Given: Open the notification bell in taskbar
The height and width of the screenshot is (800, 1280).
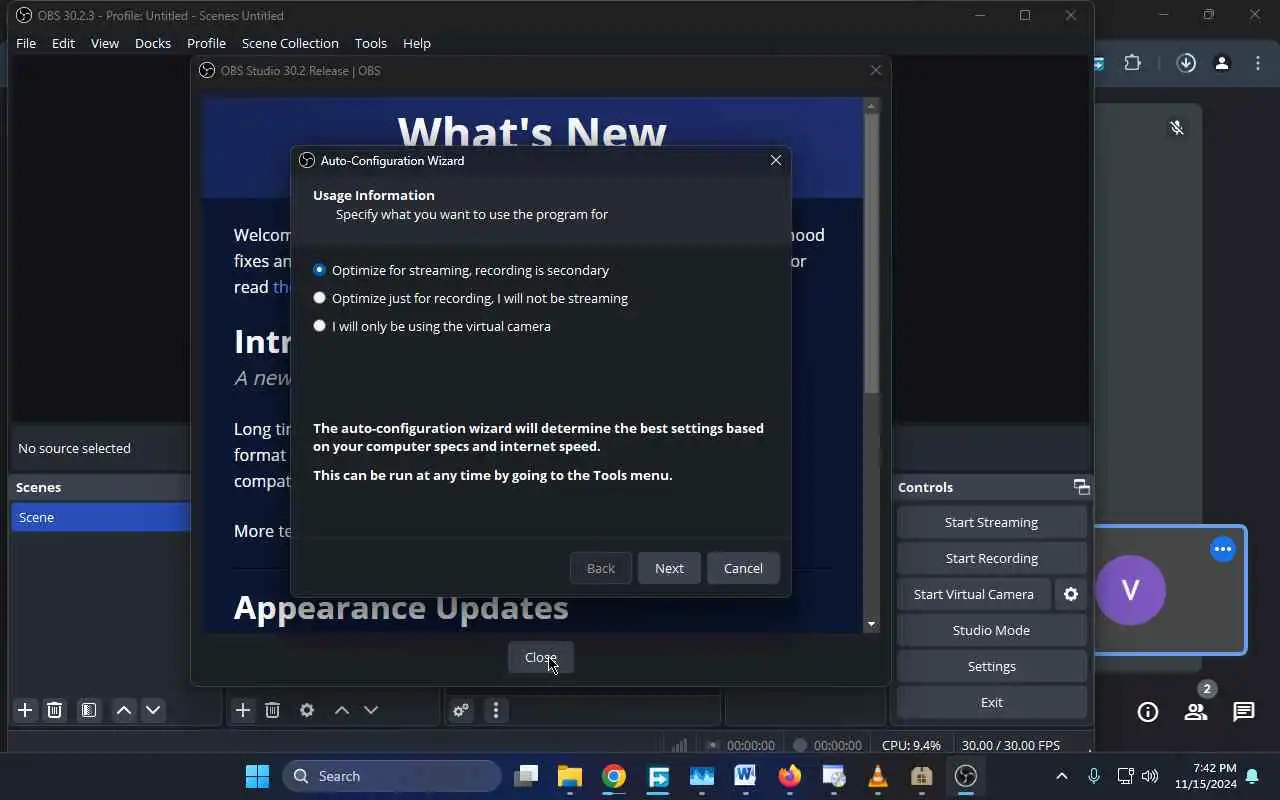Looking at the screenshot, I should 1252,776.
